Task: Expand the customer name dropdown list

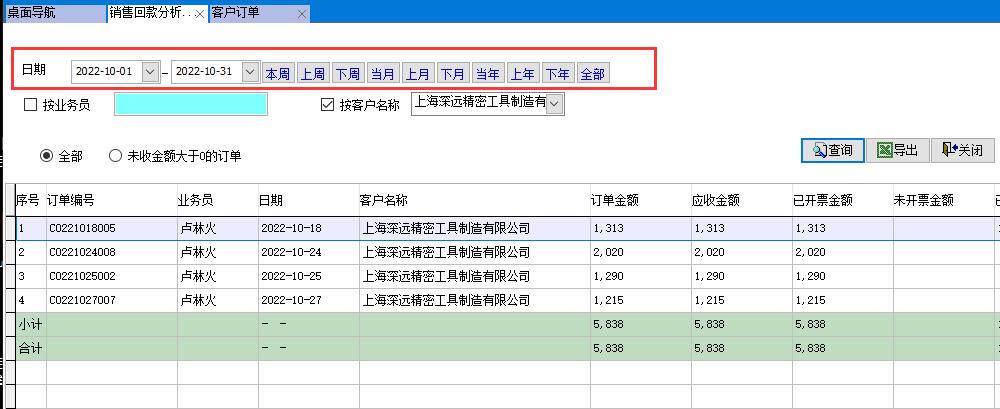Action: 556,103
